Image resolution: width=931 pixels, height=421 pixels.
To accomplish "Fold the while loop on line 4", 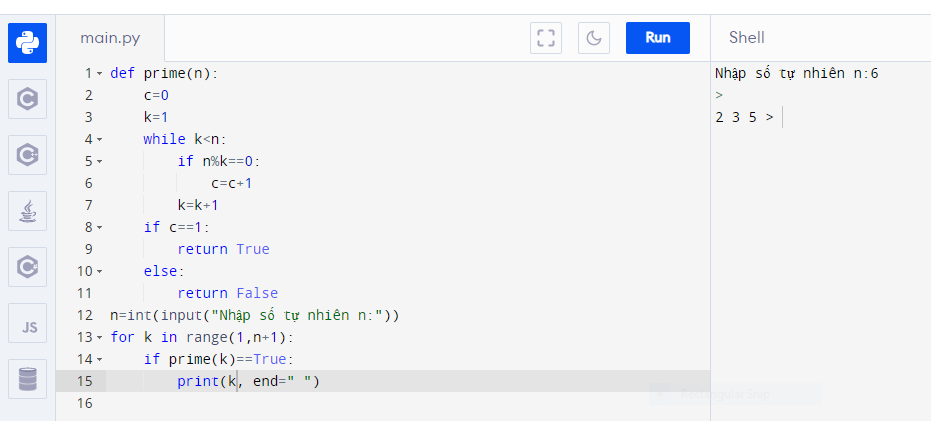I will (x=100, y=140).
